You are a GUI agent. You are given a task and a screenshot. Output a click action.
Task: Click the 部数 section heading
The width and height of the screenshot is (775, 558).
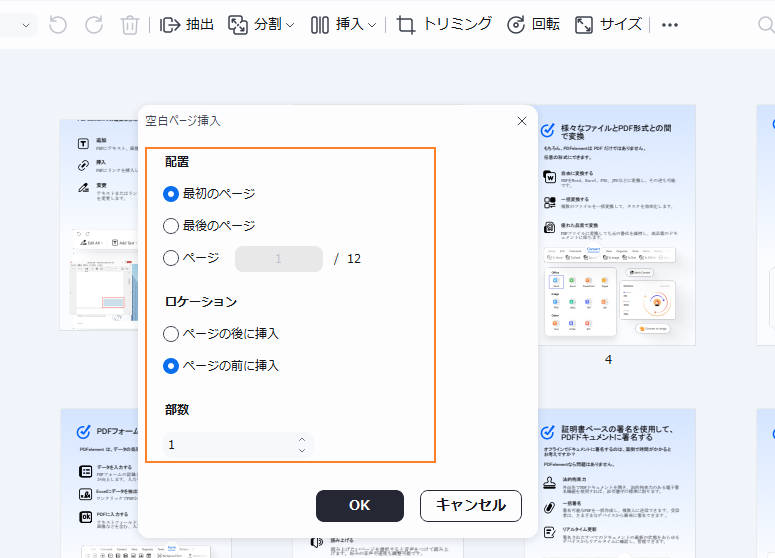pos(177,409)
